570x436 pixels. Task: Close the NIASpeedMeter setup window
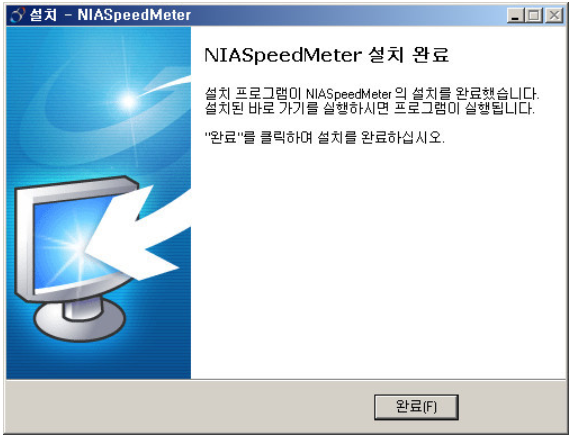click(554, 16)
